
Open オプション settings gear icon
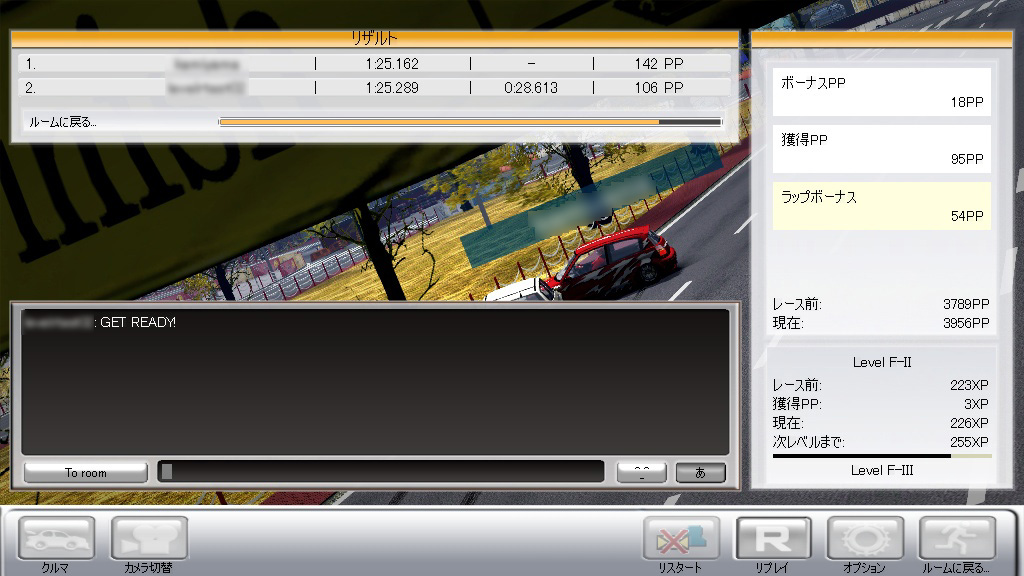[x=865, y=538]
